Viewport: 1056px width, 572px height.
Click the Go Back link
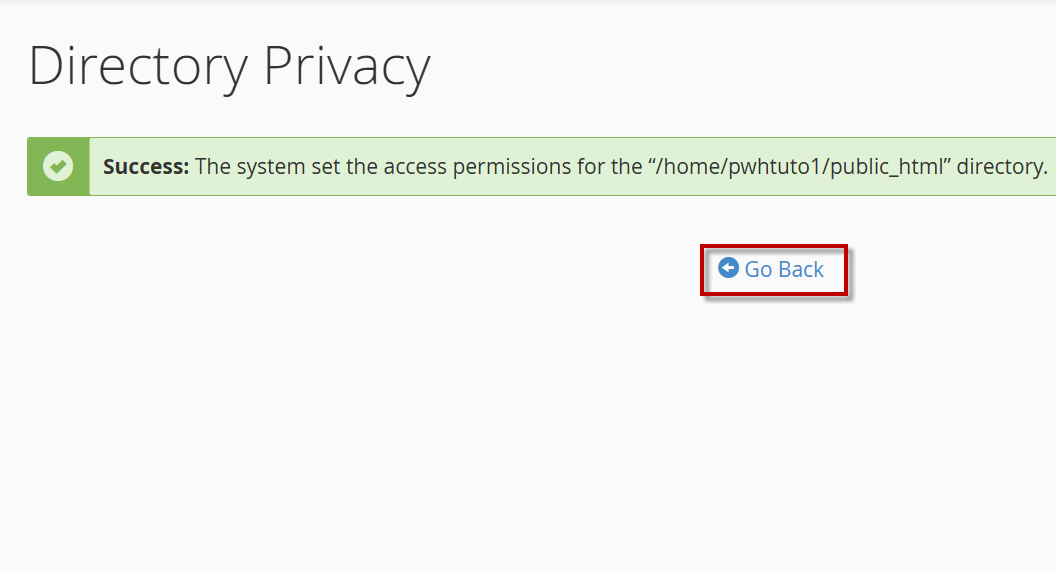[783, 270]
